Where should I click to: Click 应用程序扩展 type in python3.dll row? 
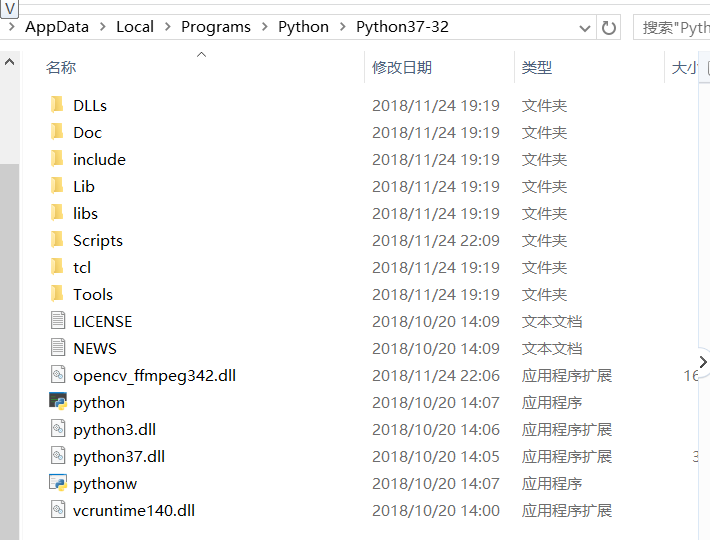566,430
